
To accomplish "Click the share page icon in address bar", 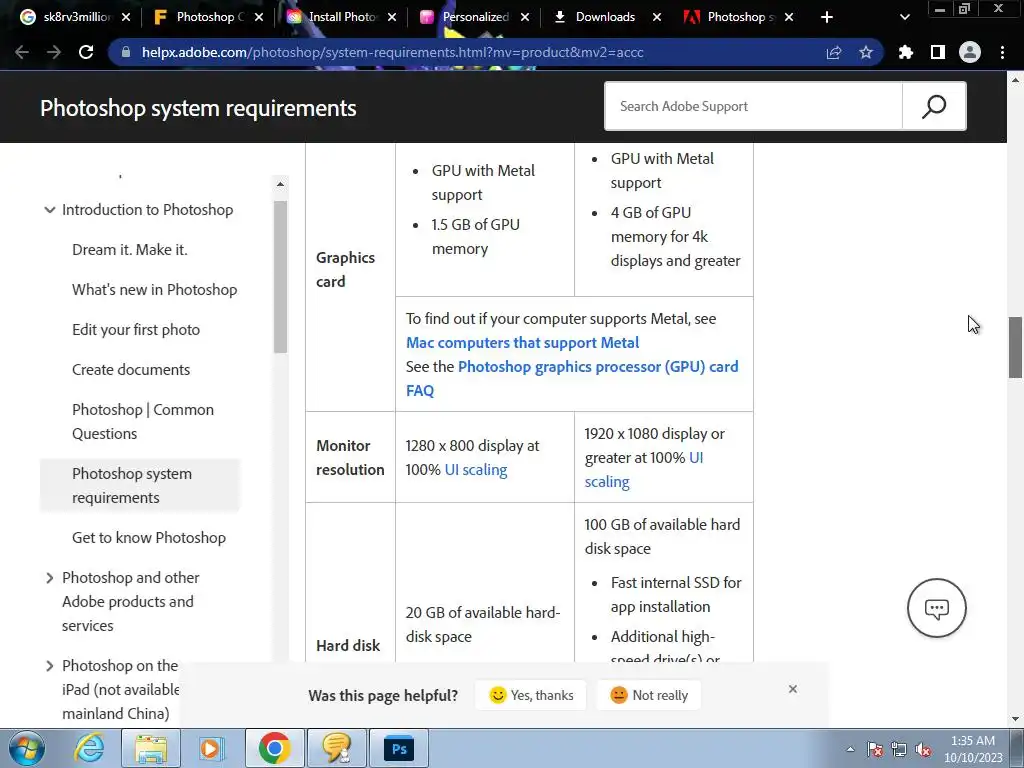I will [834, 52].
